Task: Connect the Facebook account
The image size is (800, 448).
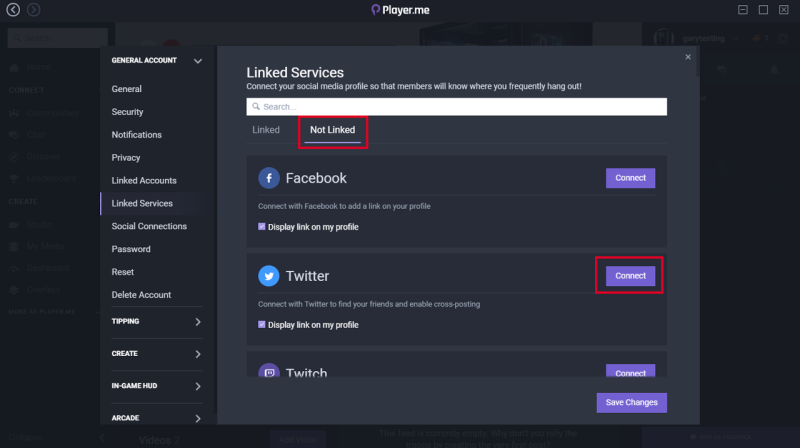Action: click(630, 178)
